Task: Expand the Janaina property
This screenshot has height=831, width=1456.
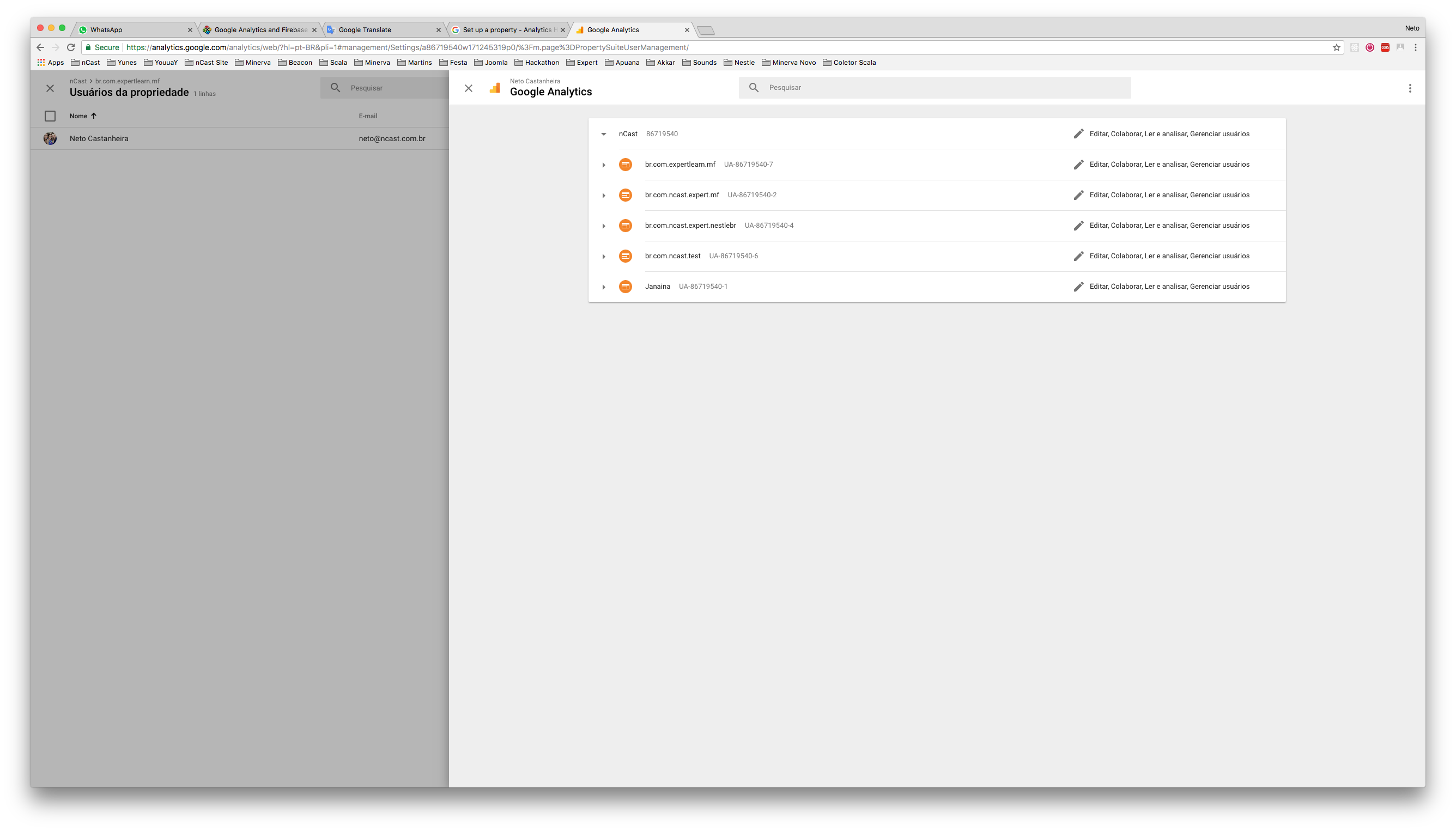Action: [x=603, y=287]
